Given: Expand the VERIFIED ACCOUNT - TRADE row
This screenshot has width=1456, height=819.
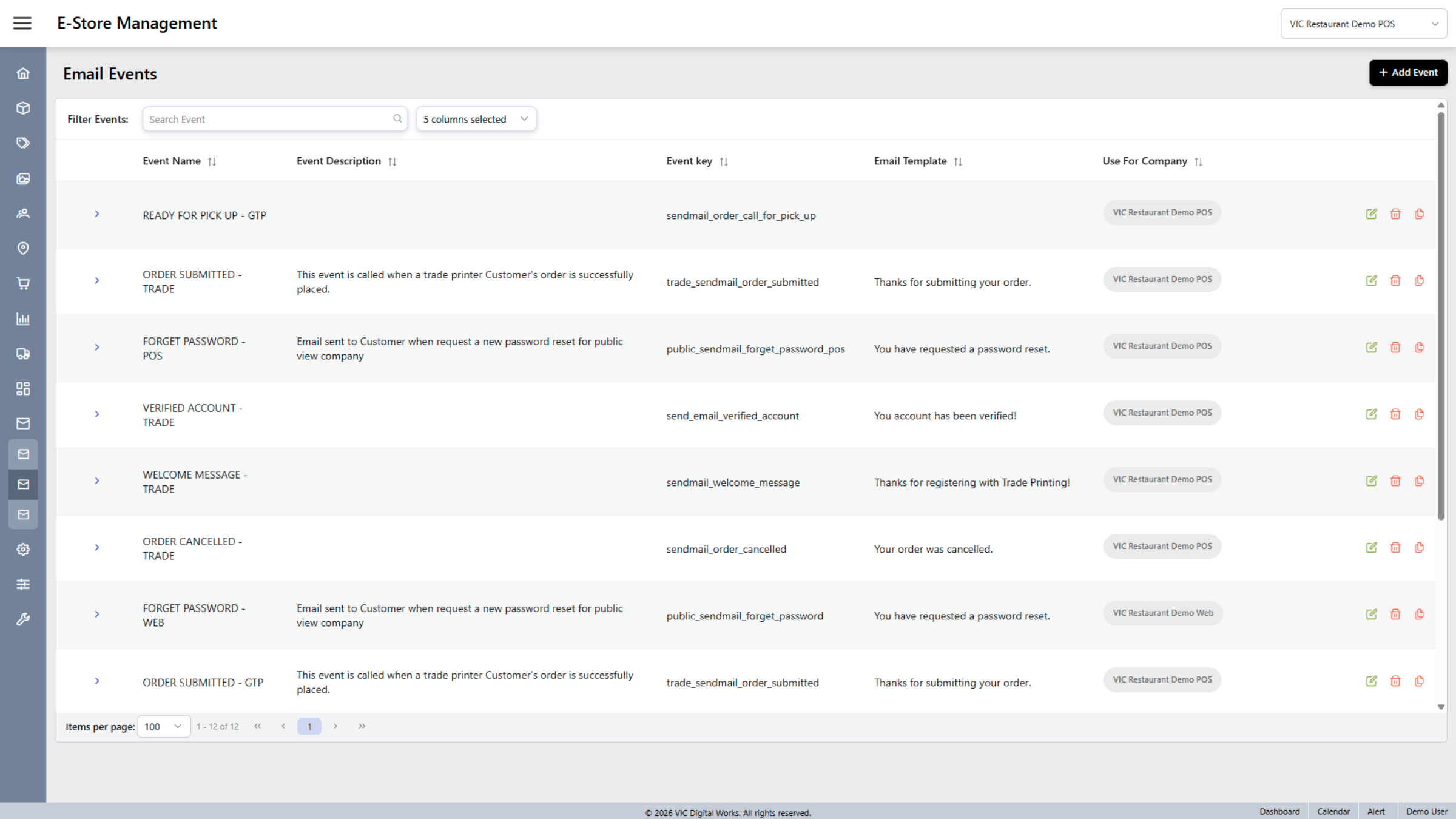Looking at the screenshot, I should tap(97, 414).
